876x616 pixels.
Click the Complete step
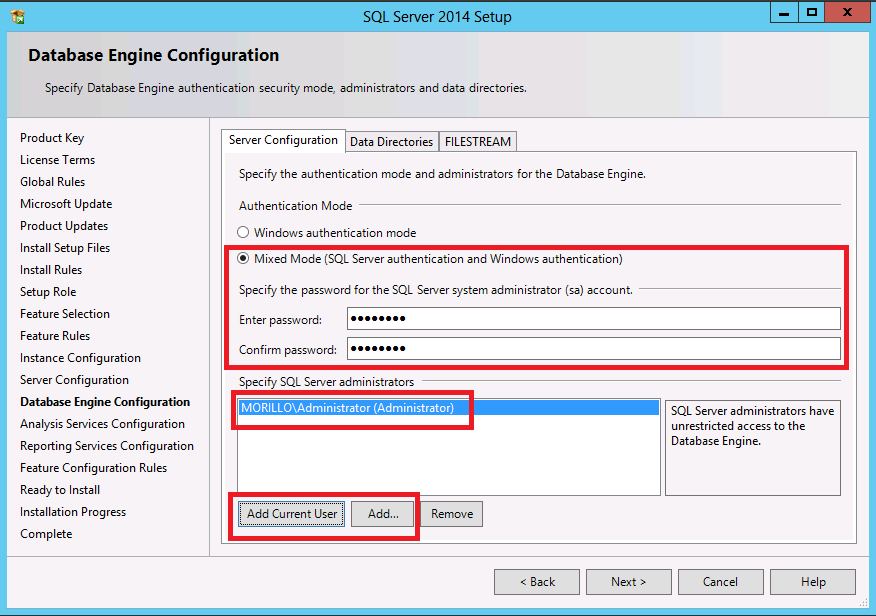46,534
